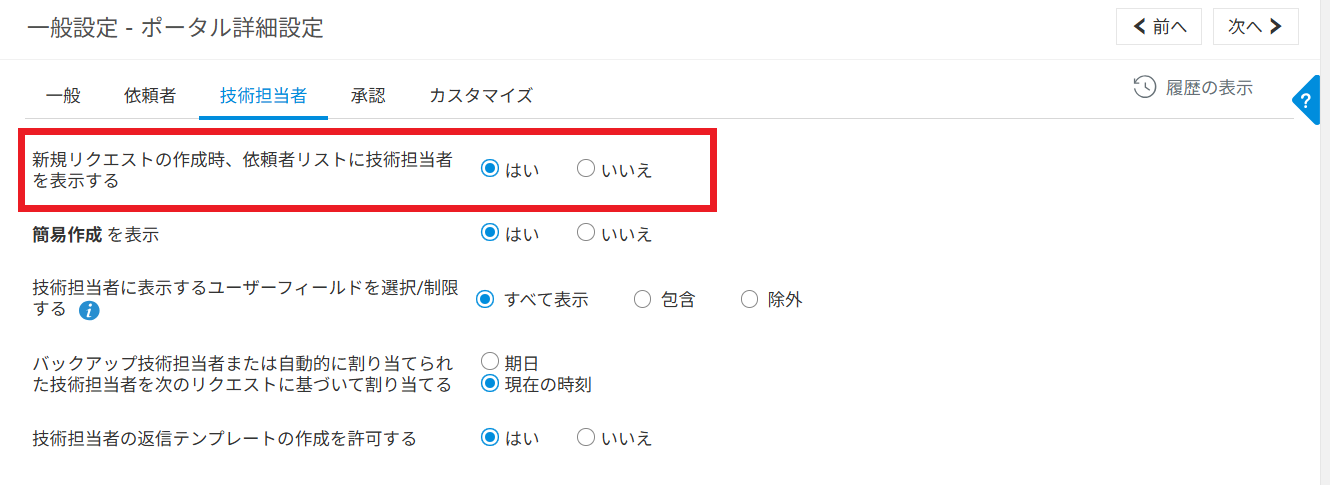Open the 履歴の表示 history link
1330x485 pixels.
[1208, 87]
